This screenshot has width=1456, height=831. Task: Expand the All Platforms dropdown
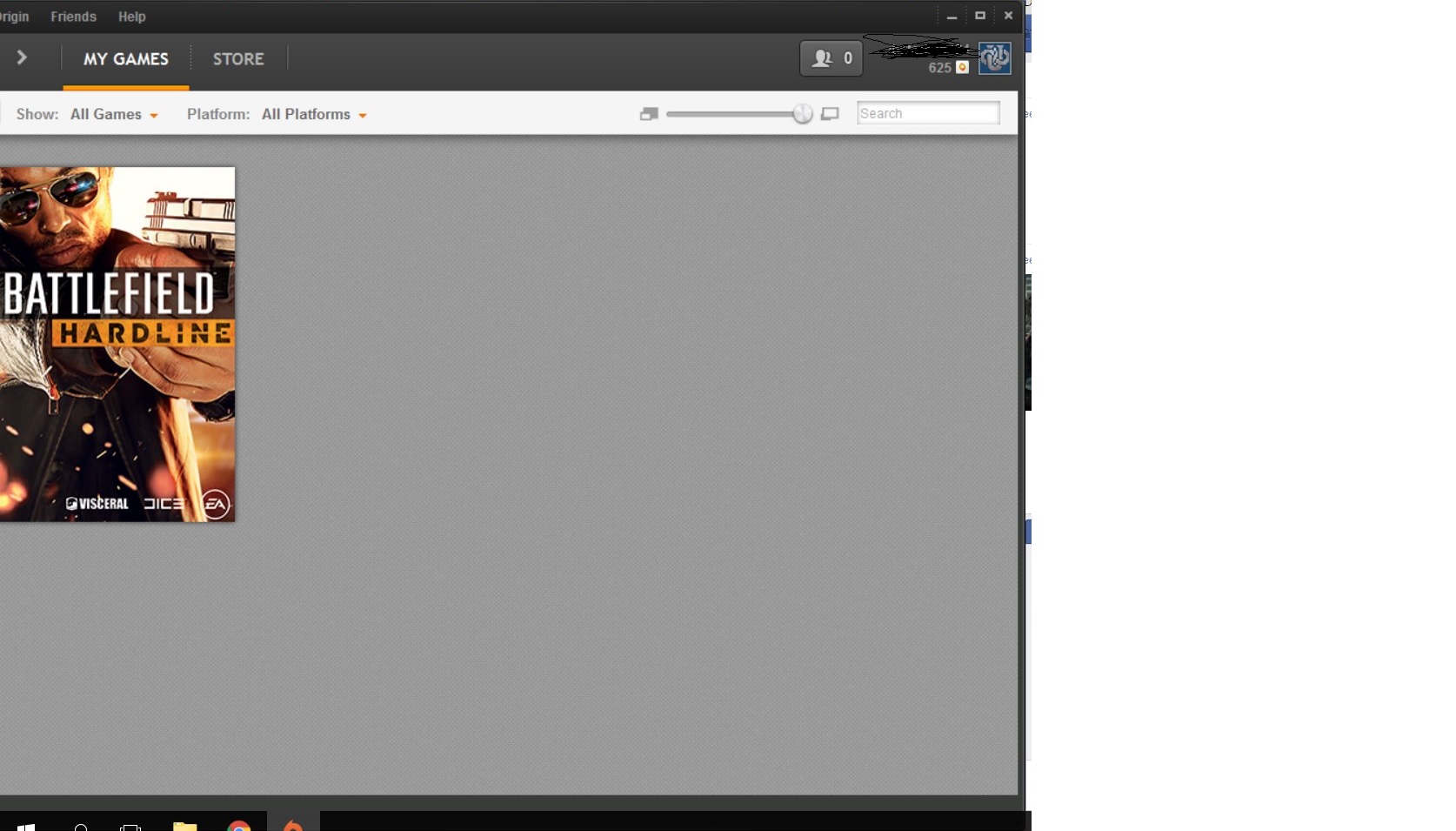tap(314, 114)
